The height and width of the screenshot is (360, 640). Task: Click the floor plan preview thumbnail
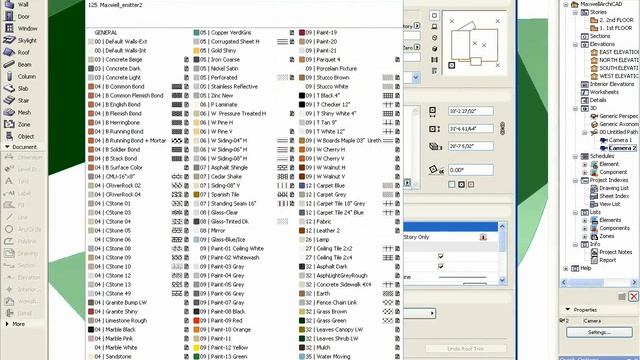point(475,44)
